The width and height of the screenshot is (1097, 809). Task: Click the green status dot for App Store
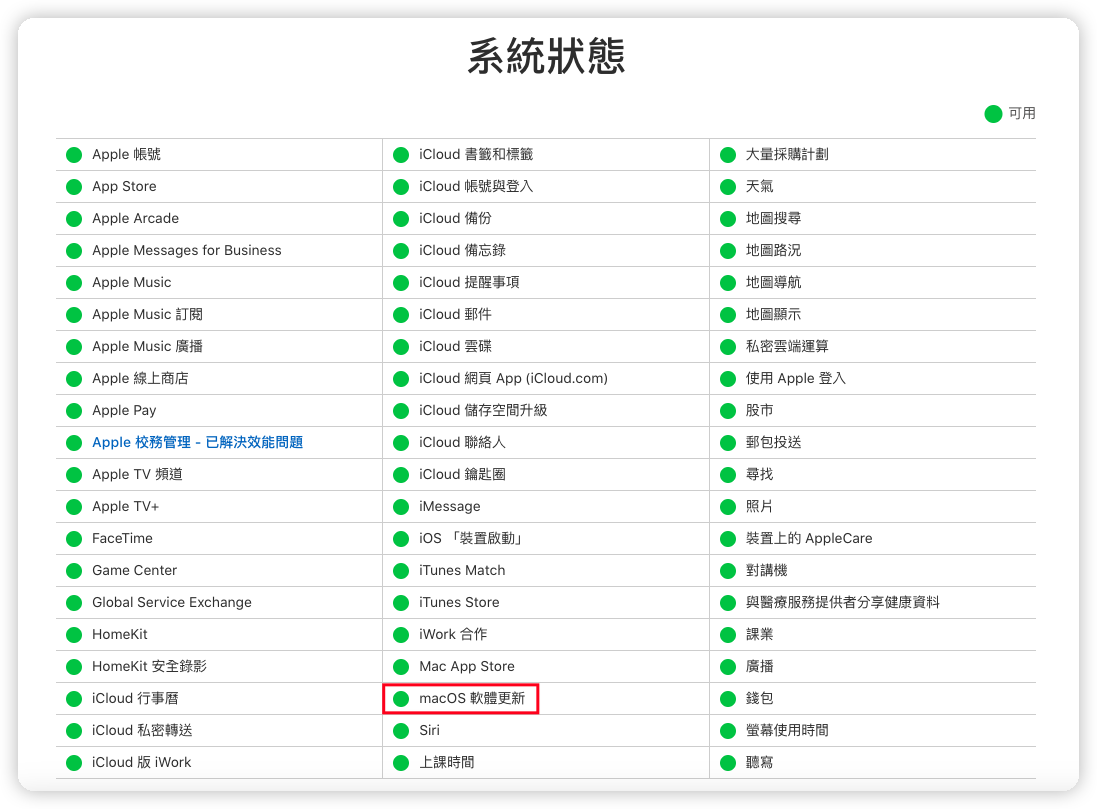click(74, 187)
